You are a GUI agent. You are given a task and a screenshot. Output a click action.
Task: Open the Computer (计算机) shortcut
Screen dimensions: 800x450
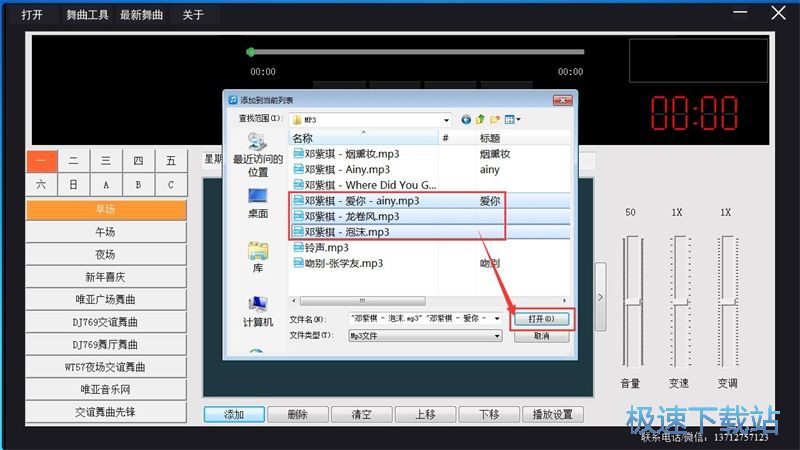click(x=258, y=311)
